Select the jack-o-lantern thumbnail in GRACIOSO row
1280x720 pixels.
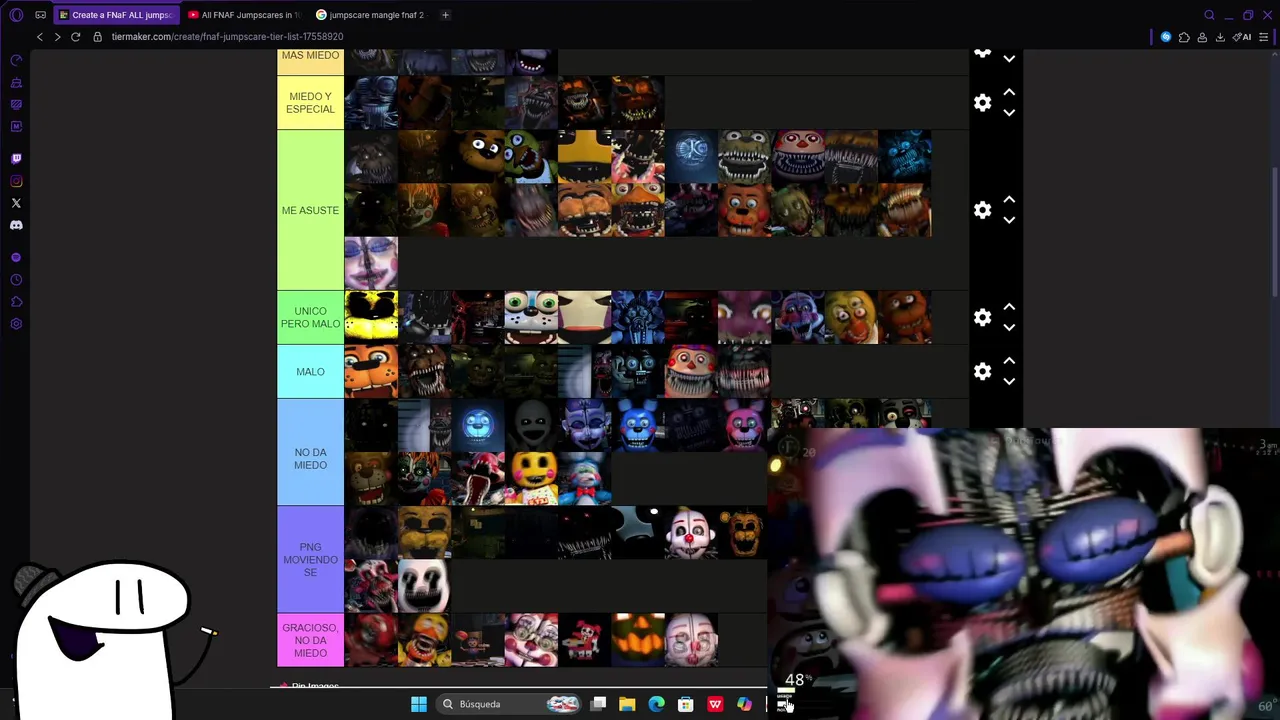click(638, 640)
